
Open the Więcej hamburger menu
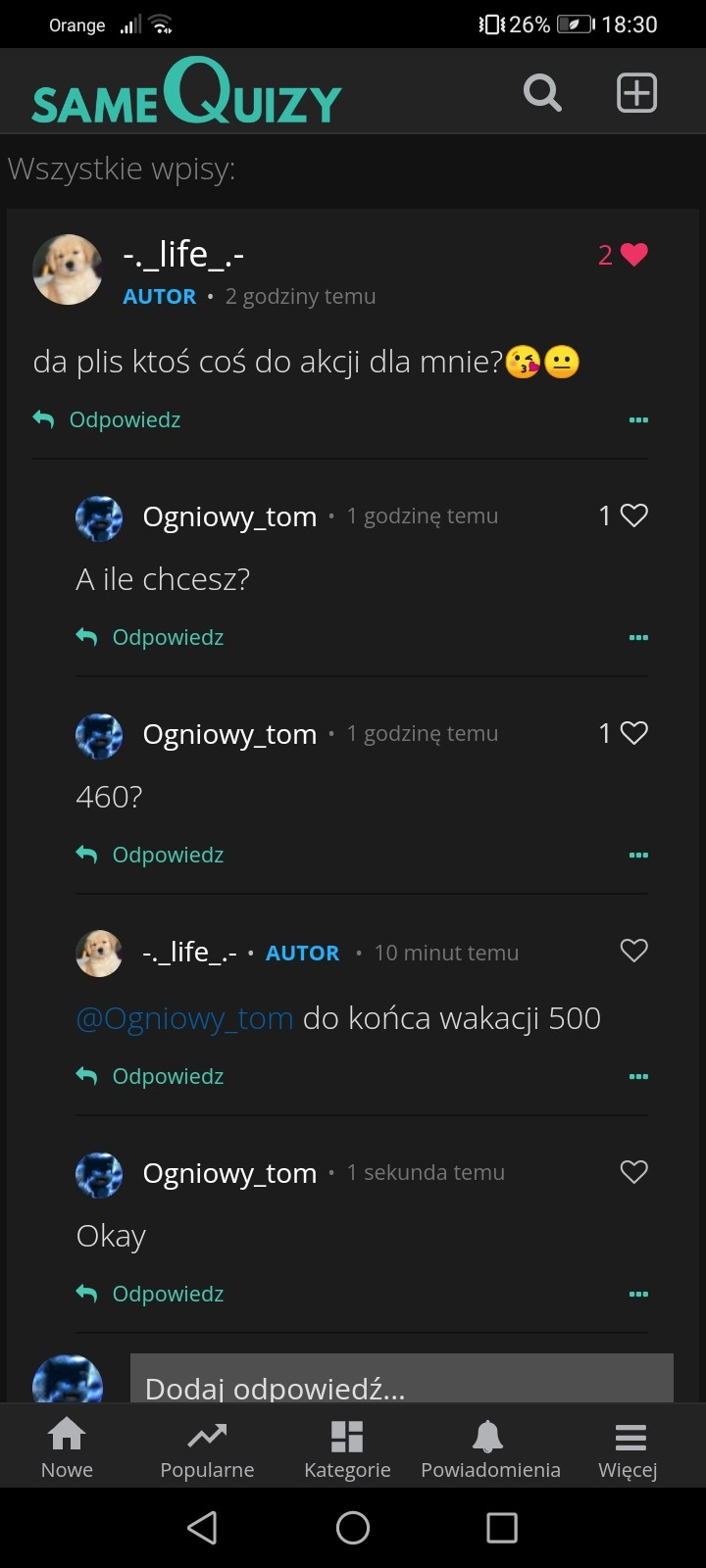tap(629, 1448)
